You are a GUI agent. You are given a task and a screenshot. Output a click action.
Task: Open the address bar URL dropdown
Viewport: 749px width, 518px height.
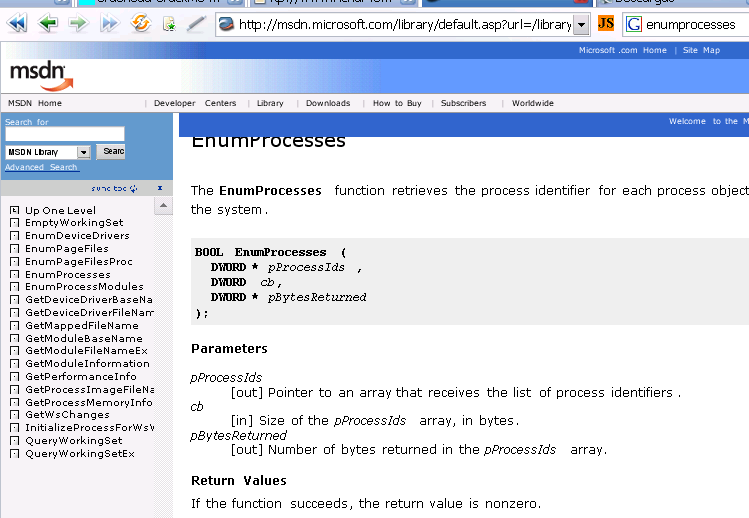coord(582,23)
